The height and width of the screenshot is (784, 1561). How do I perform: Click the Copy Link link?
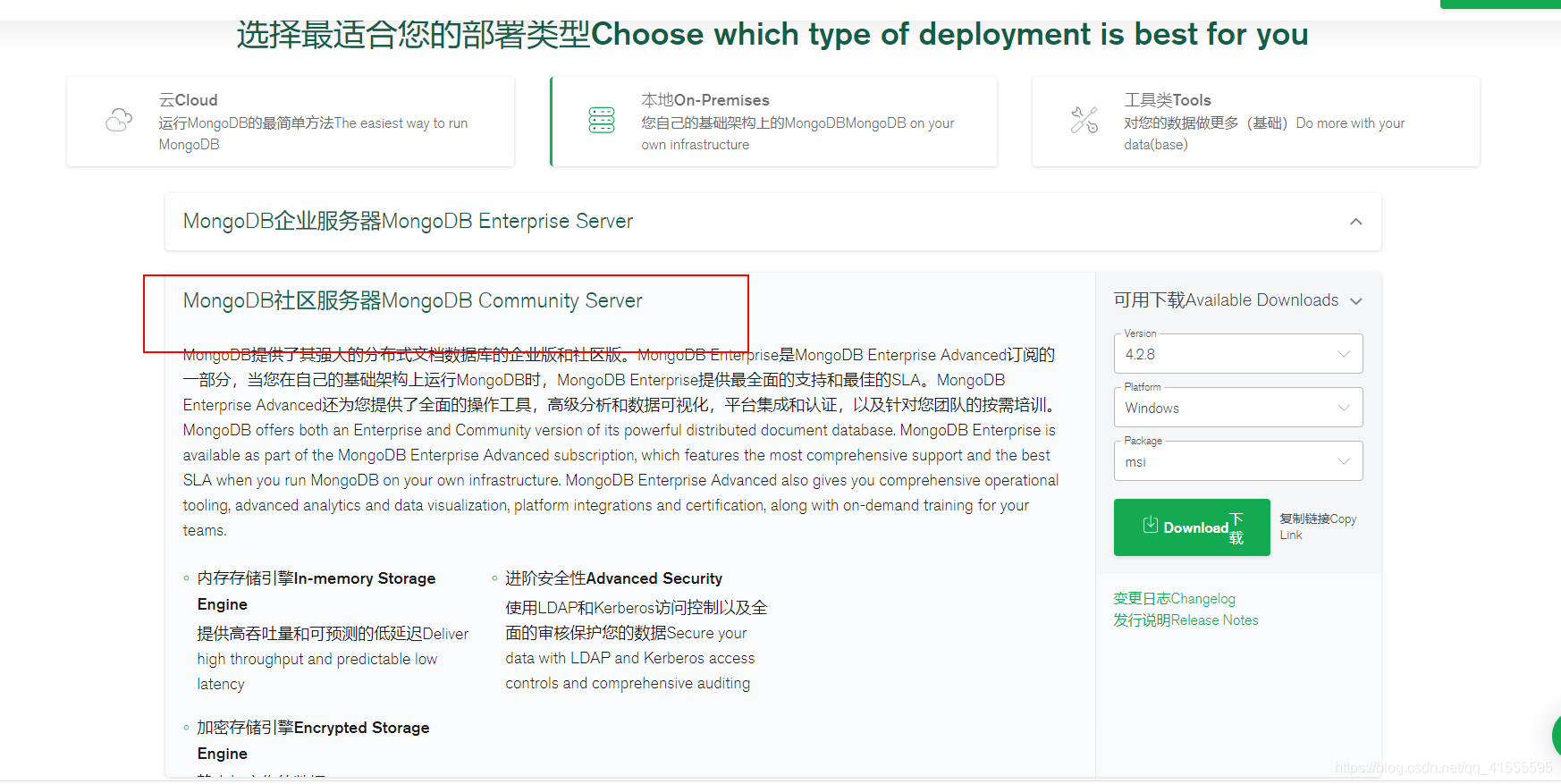point(1318,527)
